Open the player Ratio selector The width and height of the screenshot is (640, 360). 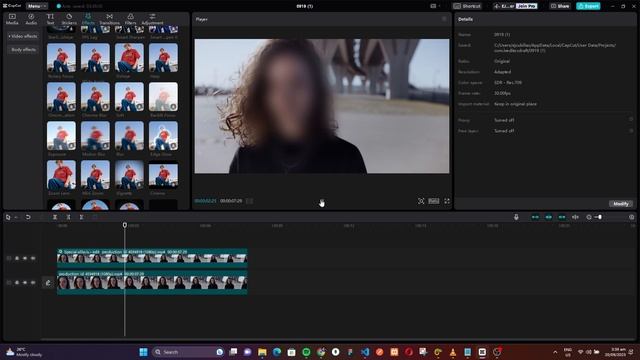(433, 201)
